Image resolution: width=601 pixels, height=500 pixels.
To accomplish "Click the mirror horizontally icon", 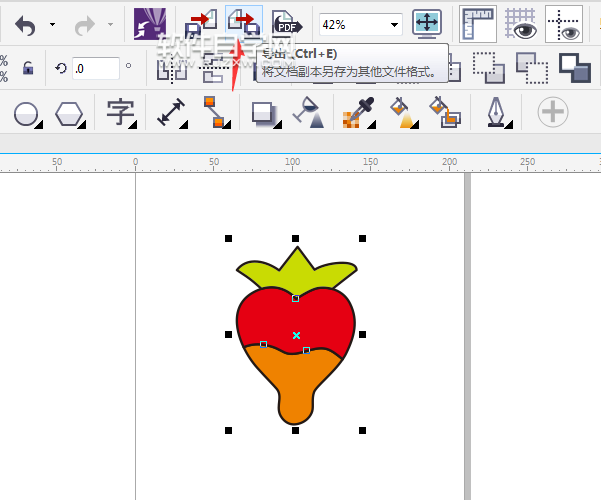I will point(172,69).
